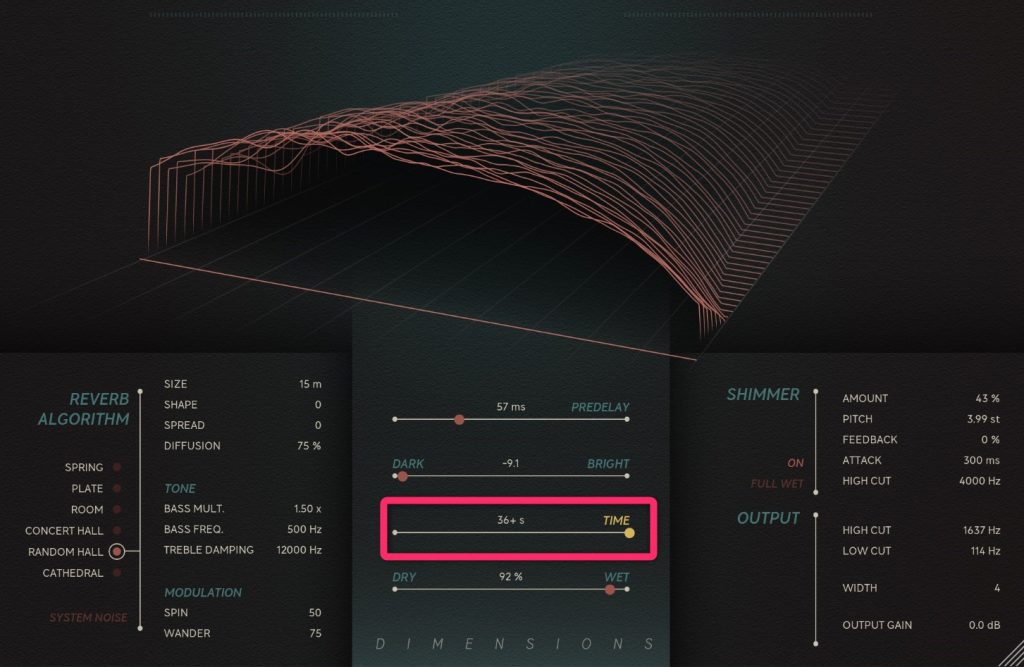Select the Cathedral reverb algorithm
The width and height of the screenshot is (1024, 667).
[117, 573]
